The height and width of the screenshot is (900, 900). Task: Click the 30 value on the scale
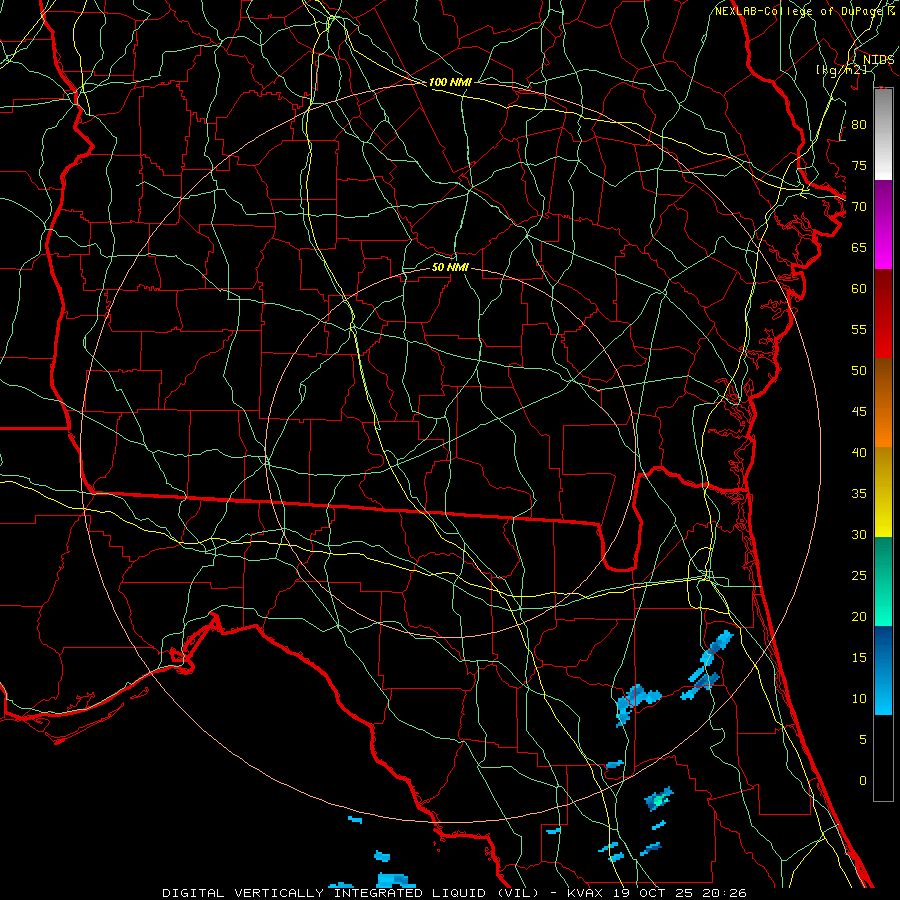[x=859, y=534]
